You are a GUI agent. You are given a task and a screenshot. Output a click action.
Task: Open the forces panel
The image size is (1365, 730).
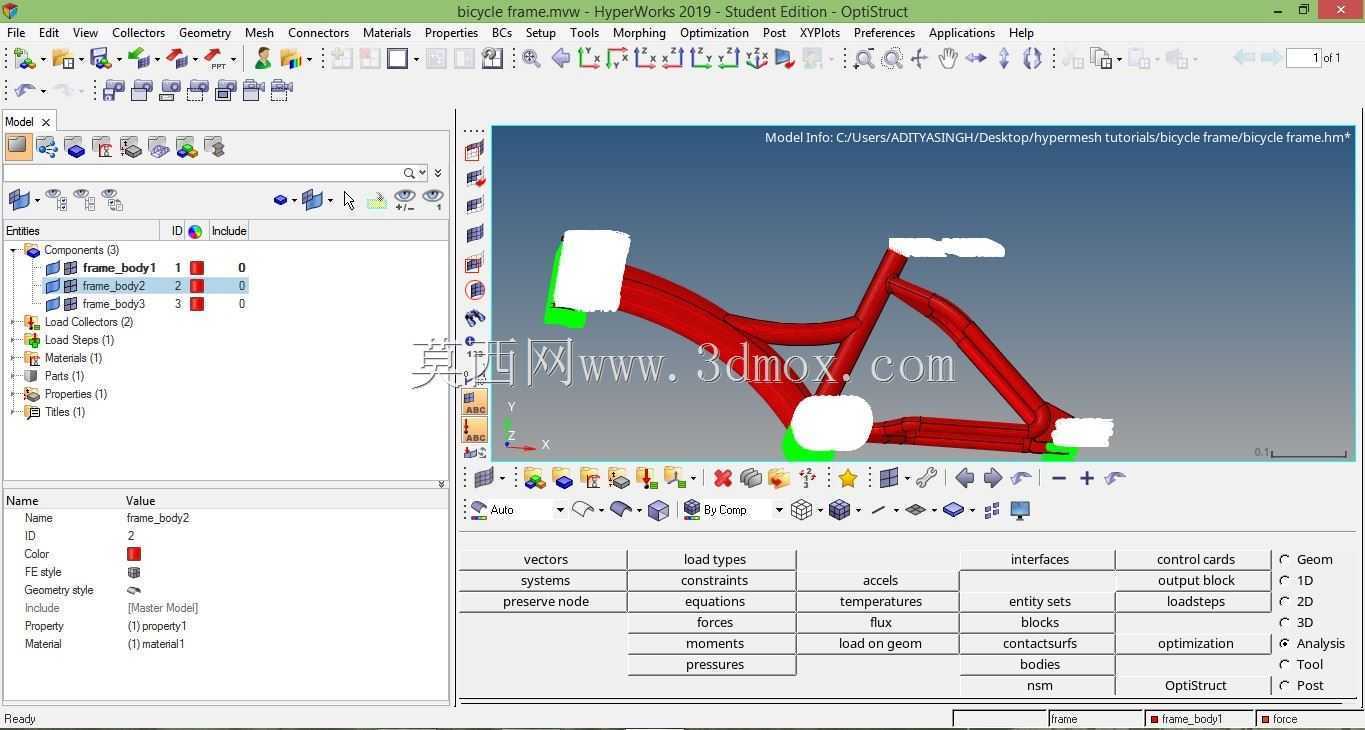[714, 623]
